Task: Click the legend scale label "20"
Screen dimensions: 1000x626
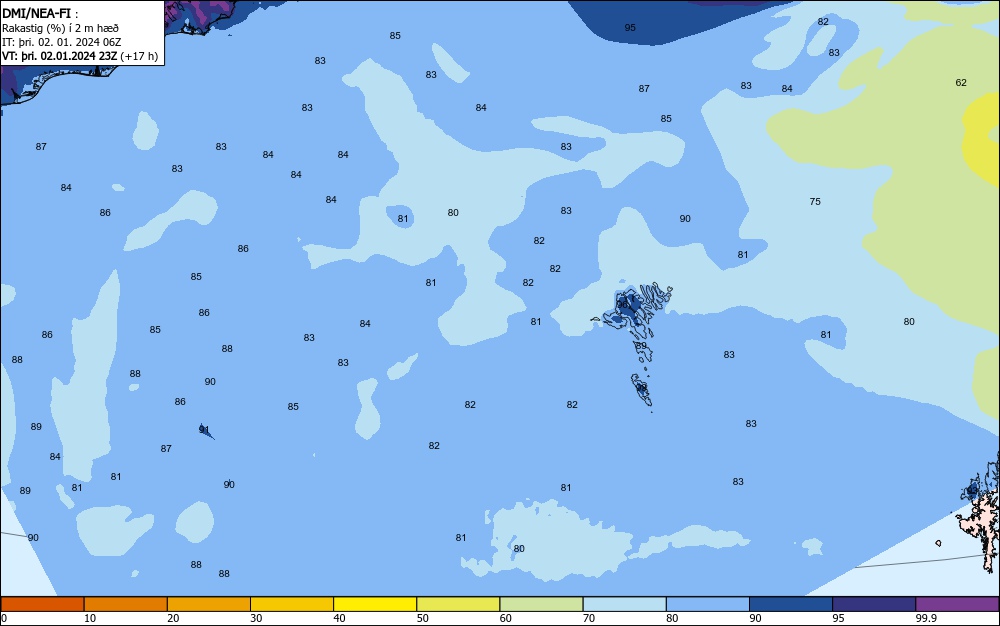Action: pyautogui.click(x=173, y=618)
